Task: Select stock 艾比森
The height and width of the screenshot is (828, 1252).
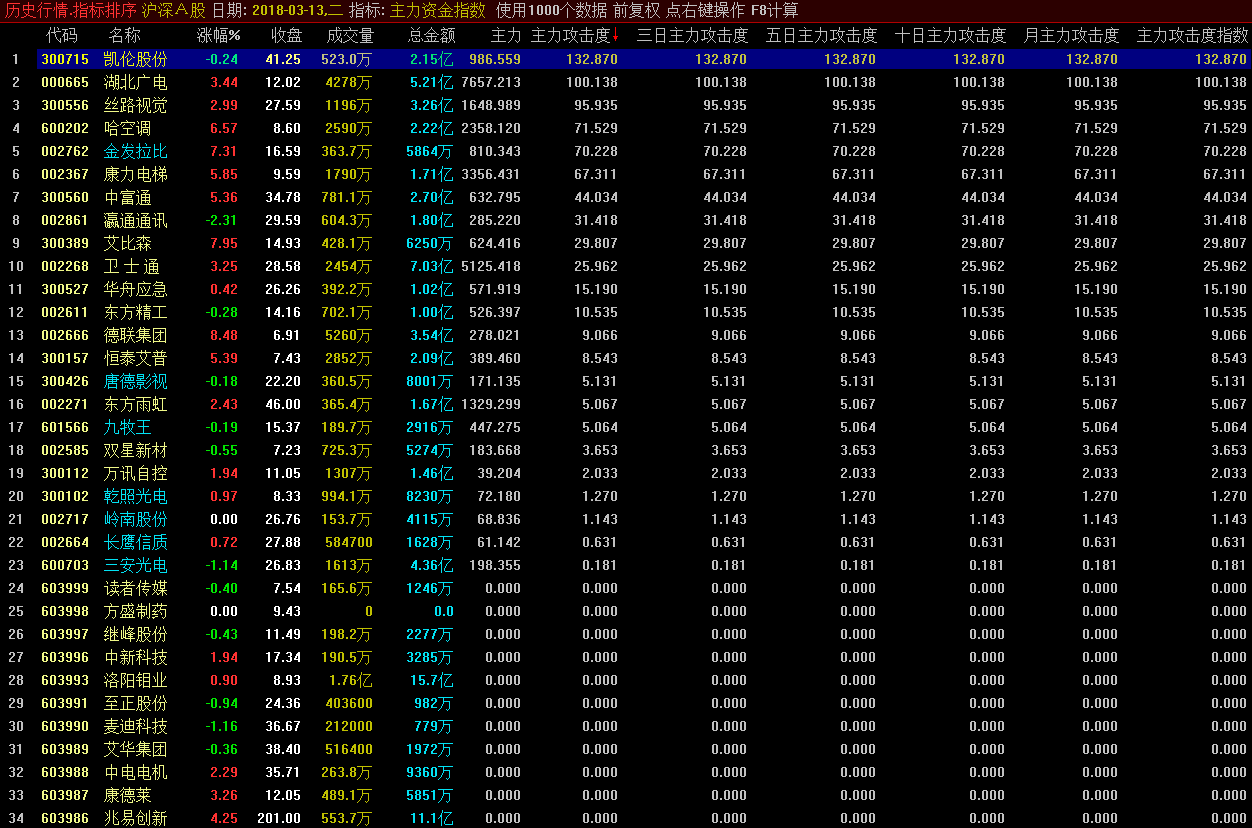Action: [x=128, y=243]
